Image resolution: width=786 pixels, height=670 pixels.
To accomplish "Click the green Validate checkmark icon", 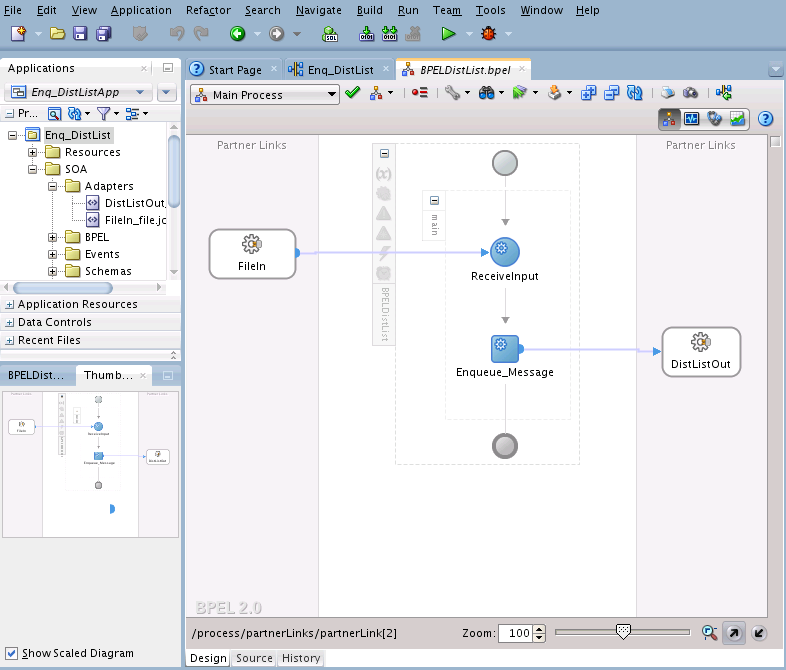I will click(x=352, y=93).
